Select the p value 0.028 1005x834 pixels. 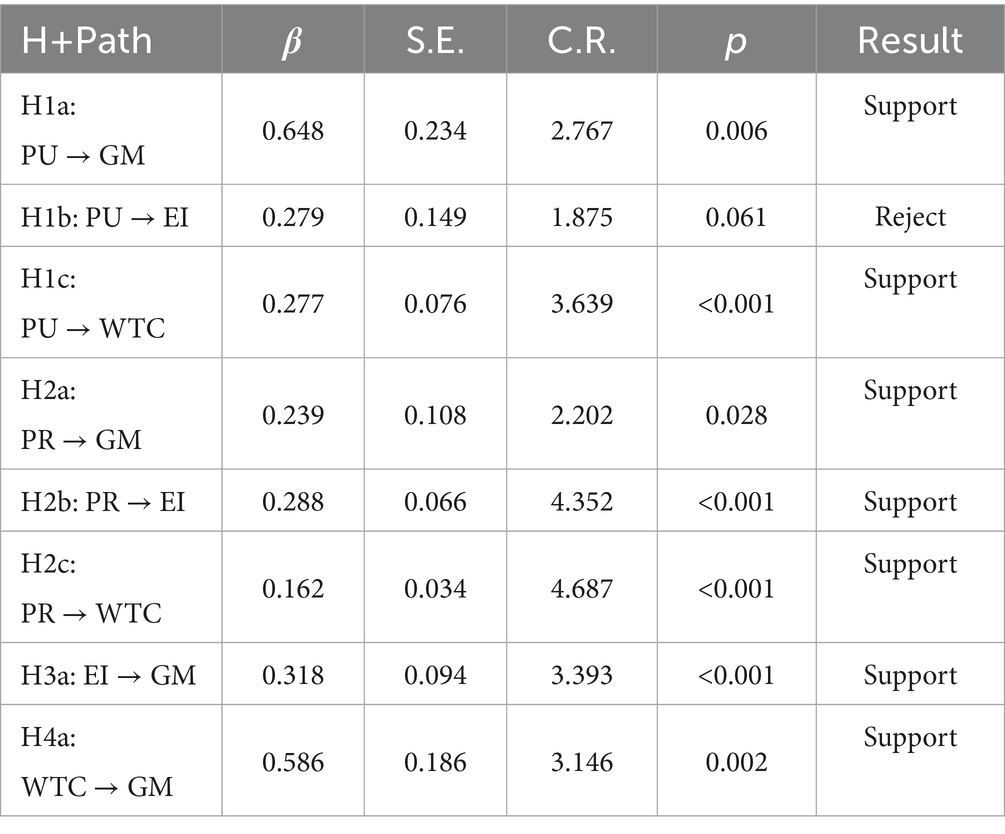point(735,415)
